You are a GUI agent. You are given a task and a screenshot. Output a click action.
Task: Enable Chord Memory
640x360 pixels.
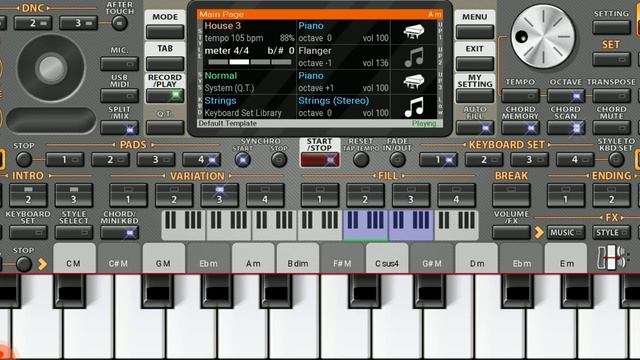click(x=520, y=128)
